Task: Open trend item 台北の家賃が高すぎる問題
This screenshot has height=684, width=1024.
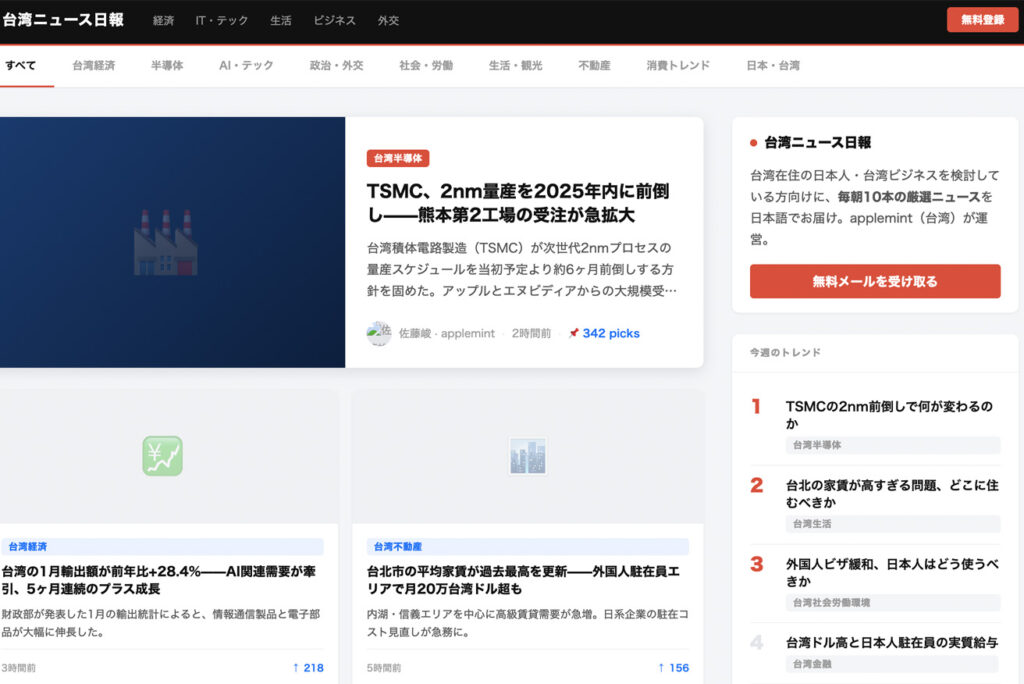Action: point(890,494)
